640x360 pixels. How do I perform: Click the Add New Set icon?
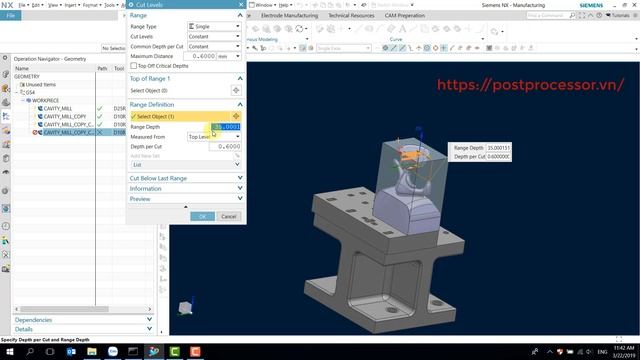[x=236, y=156]
